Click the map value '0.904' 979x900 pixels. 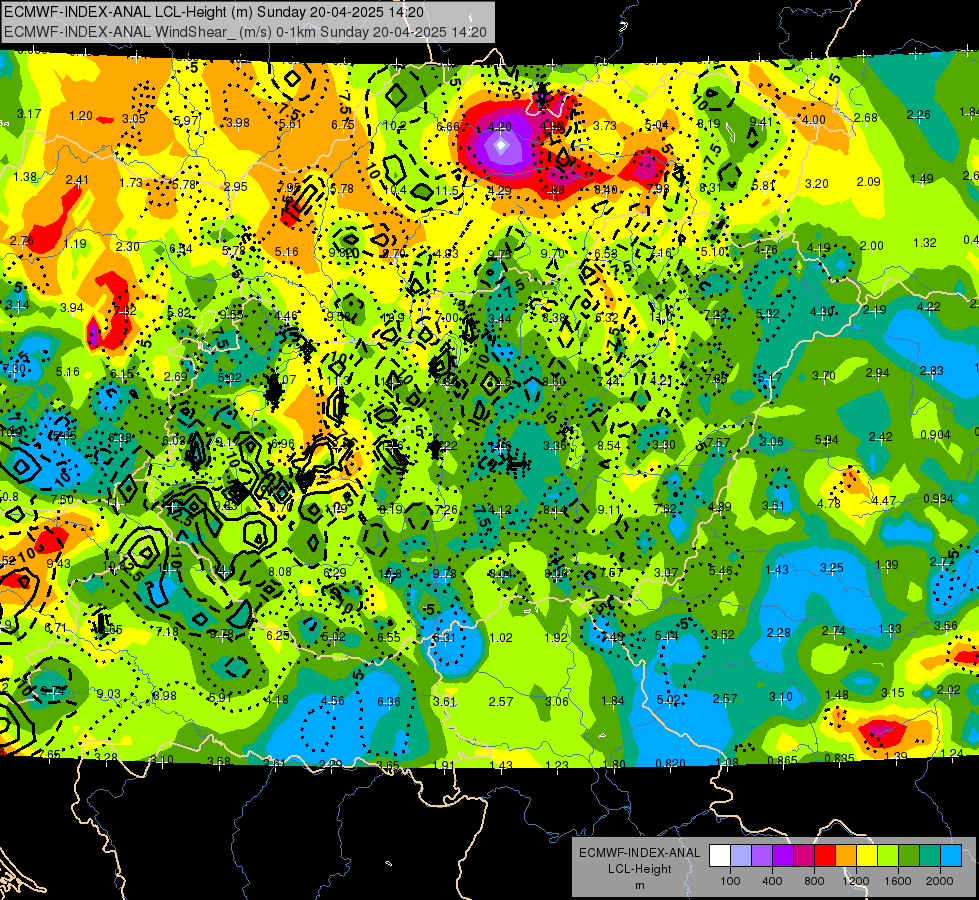935,435
